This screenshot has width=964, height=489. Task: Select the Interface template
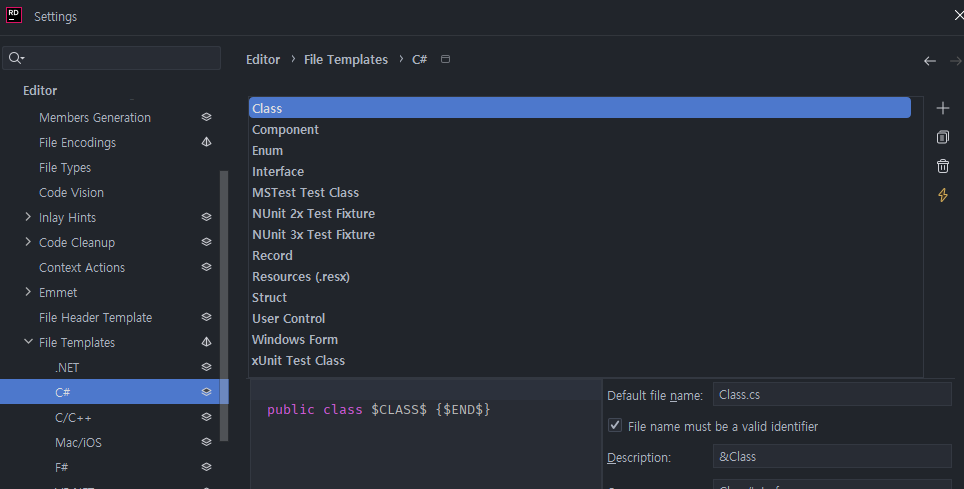pos(580,171)
